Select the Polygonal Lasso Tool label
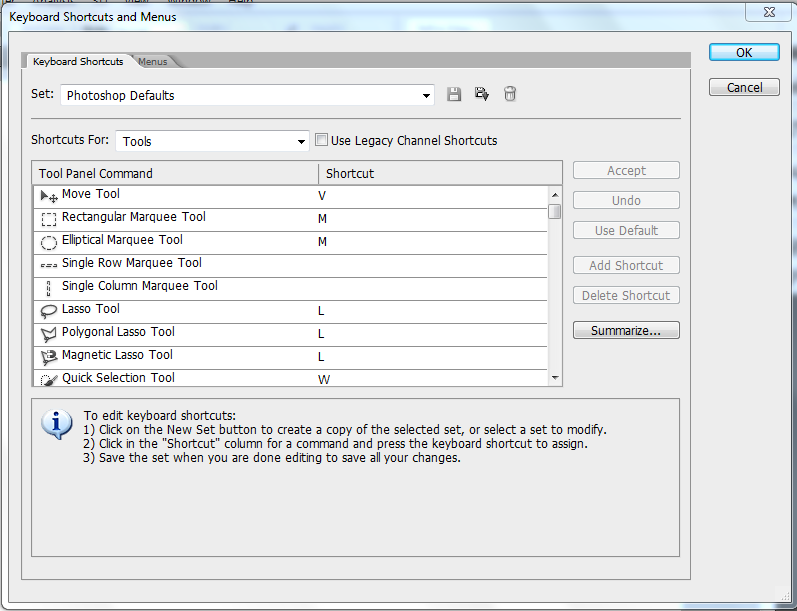Image resolution: width=797 pixels, height=611 pixels. click(x=118, y=332)
